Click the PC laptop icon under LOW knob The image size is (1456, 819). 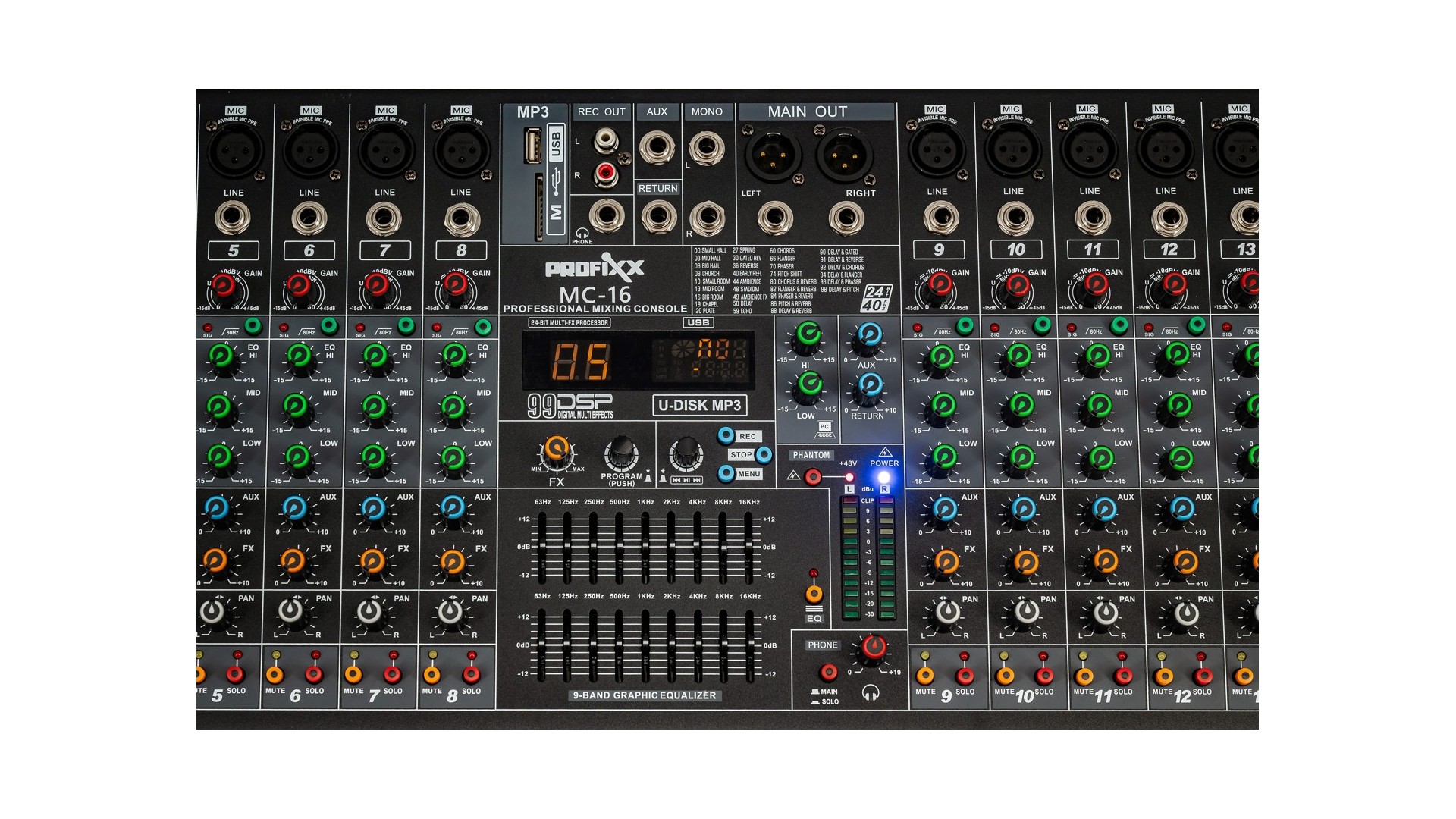tap(824, 430)
